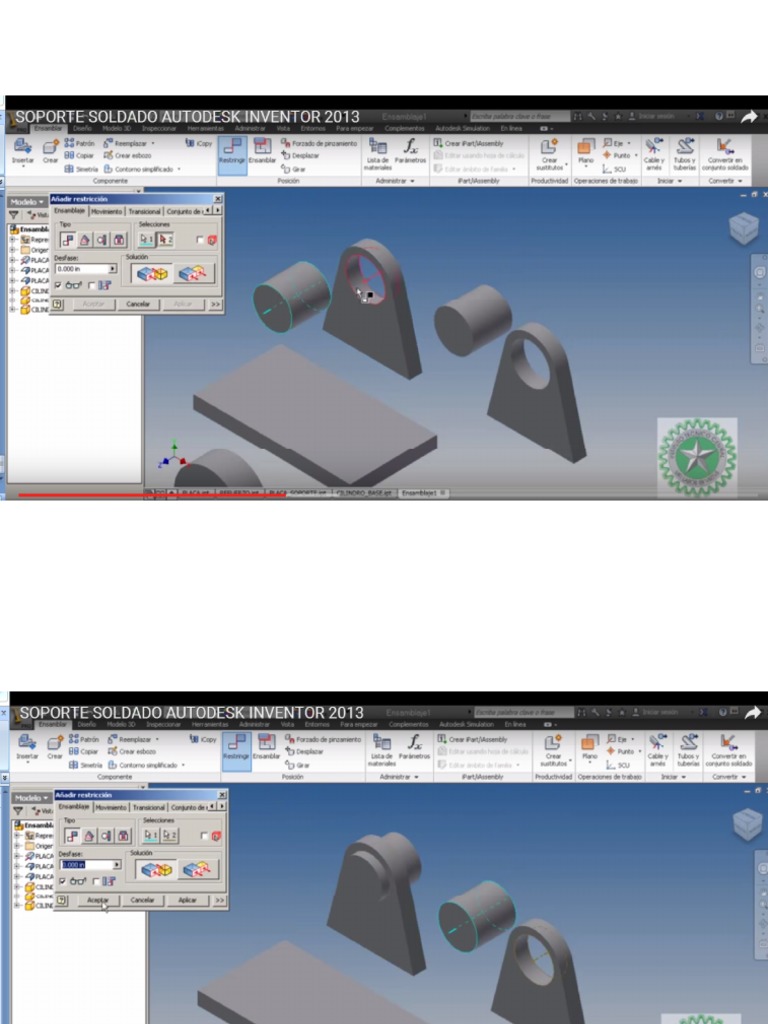This screenshot has width=768, height=1024.
Task: Open Inspeccionar ribbon tab in upper frame
Action: coord(159,129)
